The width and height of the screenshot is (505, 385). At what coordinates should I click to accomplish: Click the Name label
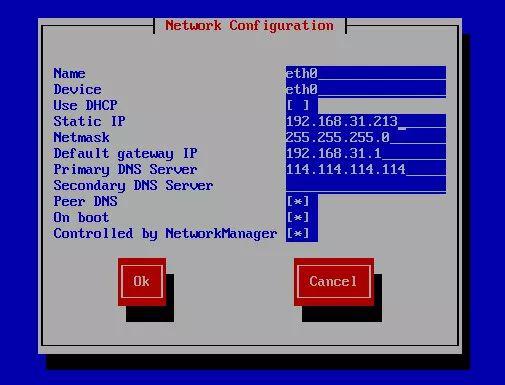(69, 73)
